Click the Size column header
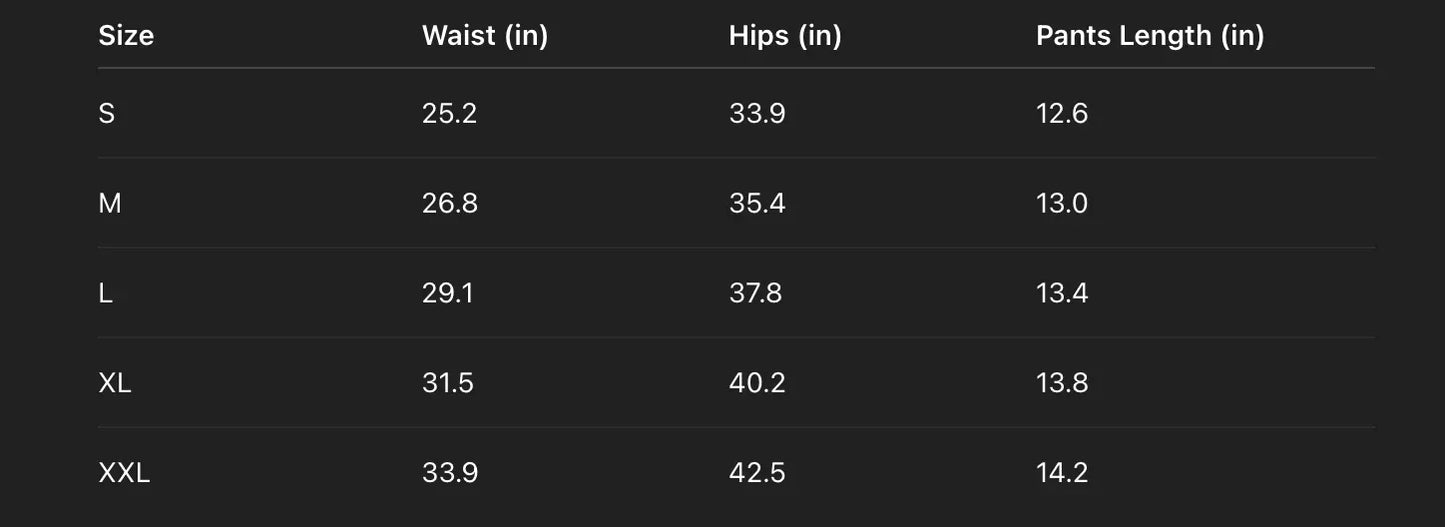Image resolution: width=1445 pixels, height=527 pixels. click(126, 36)
